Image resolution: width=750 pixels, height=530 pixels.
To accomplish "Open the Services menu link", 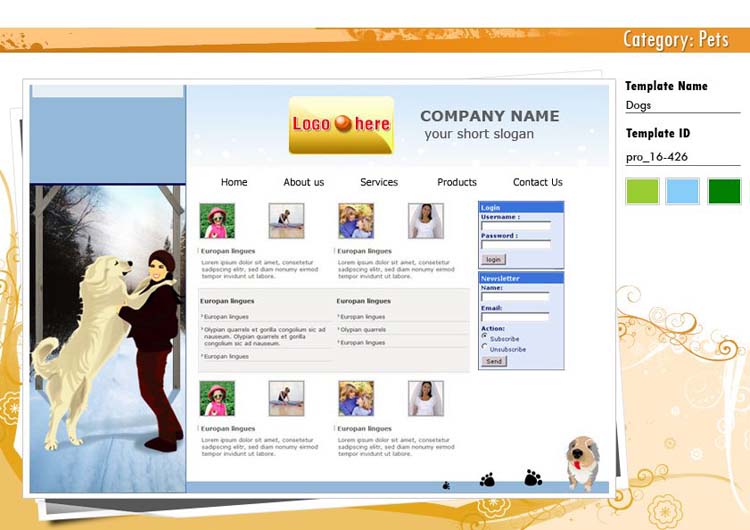I will click(x=379, y=182).
